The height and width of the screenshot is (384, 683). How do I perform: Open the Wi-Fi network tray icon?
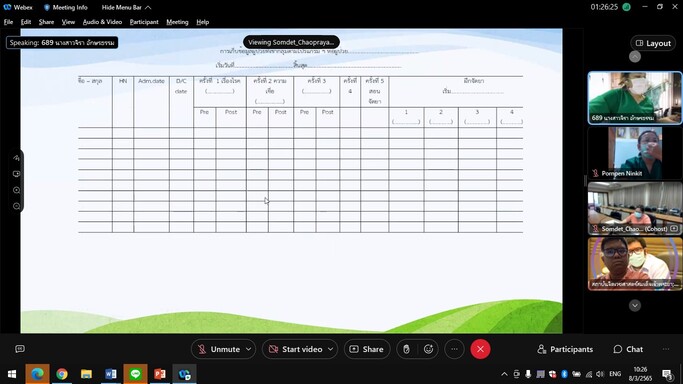point(588,374)
